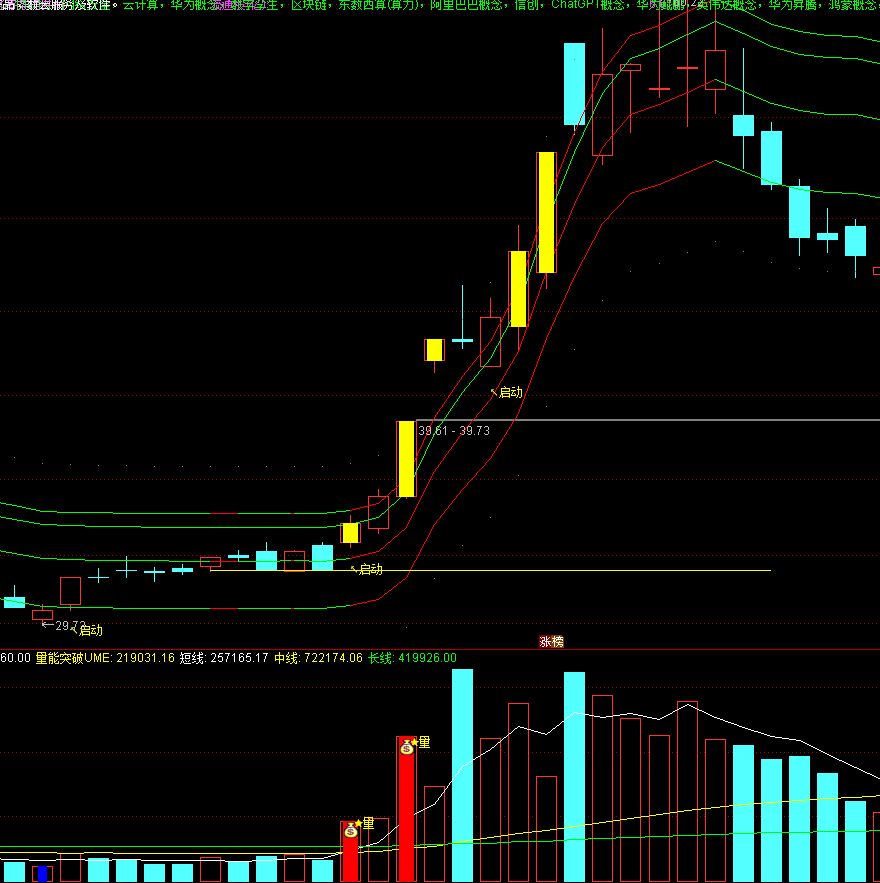This screenshot has height=883, width=880.
Task: Click the 启动 marker beside the 29.72 low
Action: 89,630
